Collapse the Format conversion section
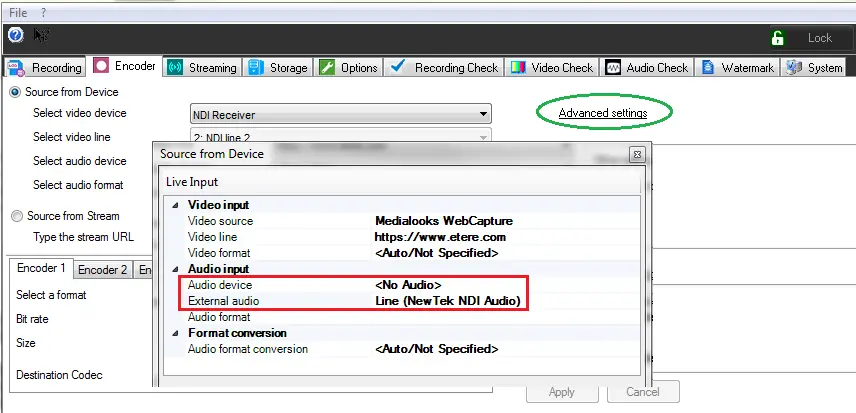This screenshot has height=413, width=856. 173,333
